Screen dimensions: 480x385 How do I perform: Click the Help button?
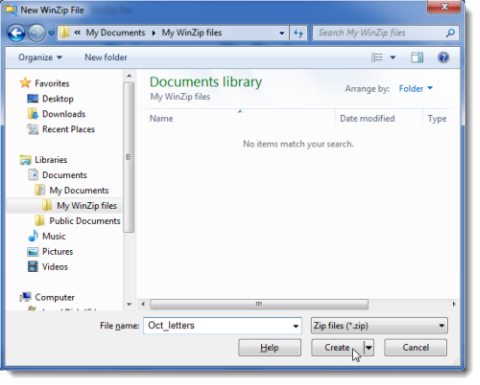coord(269,348)
